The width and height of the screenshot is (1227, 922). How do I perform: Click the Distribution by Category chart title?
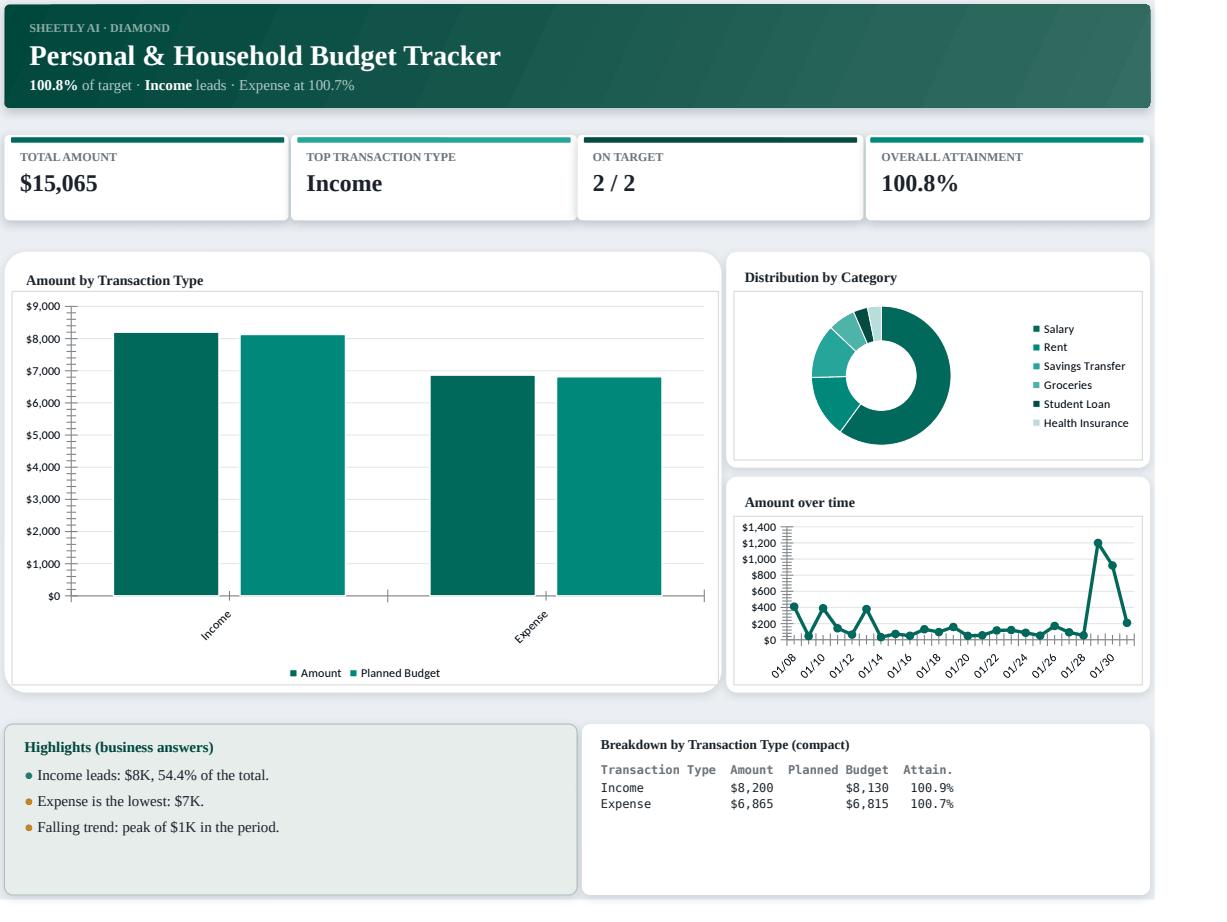(821, 278)
